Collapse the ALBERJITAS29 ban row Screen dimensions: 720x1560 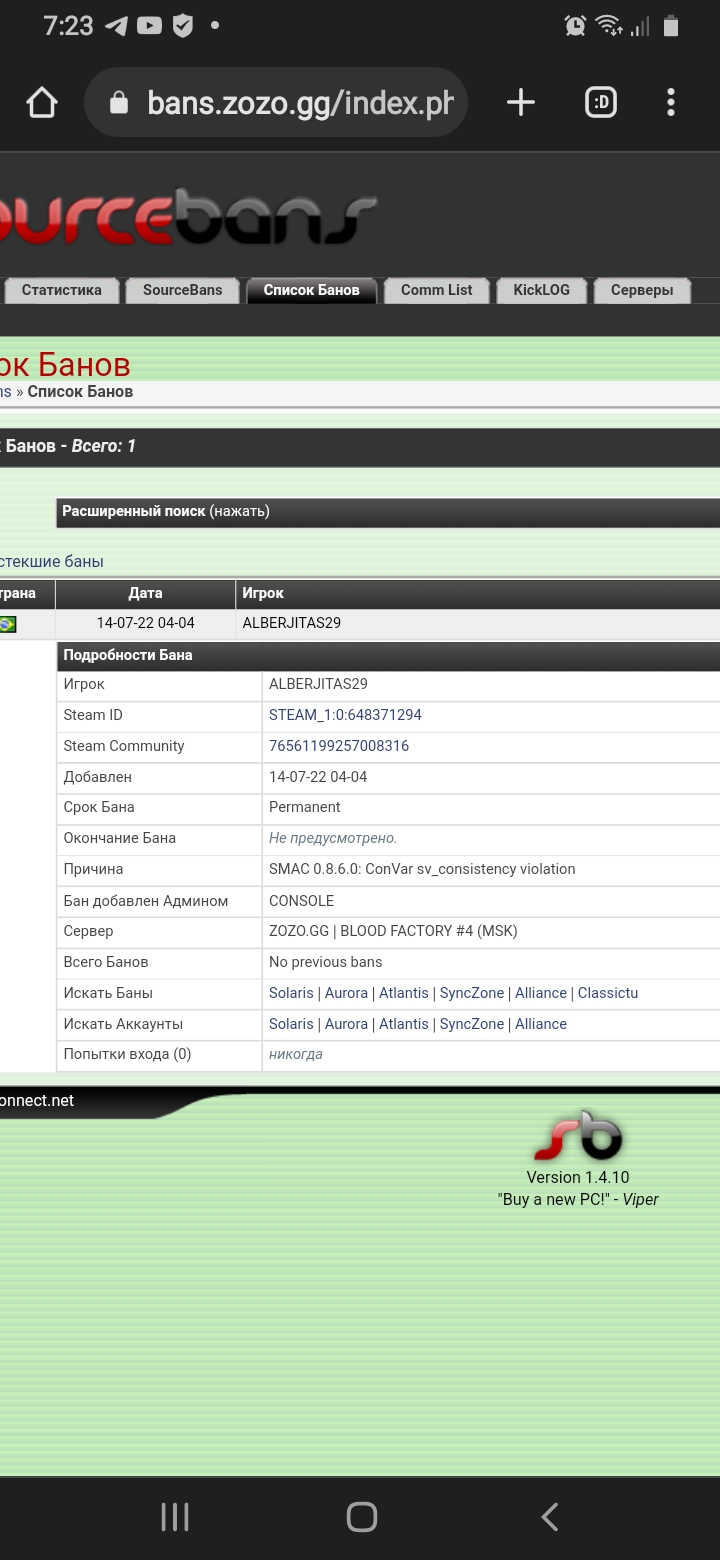pos(292,623)
